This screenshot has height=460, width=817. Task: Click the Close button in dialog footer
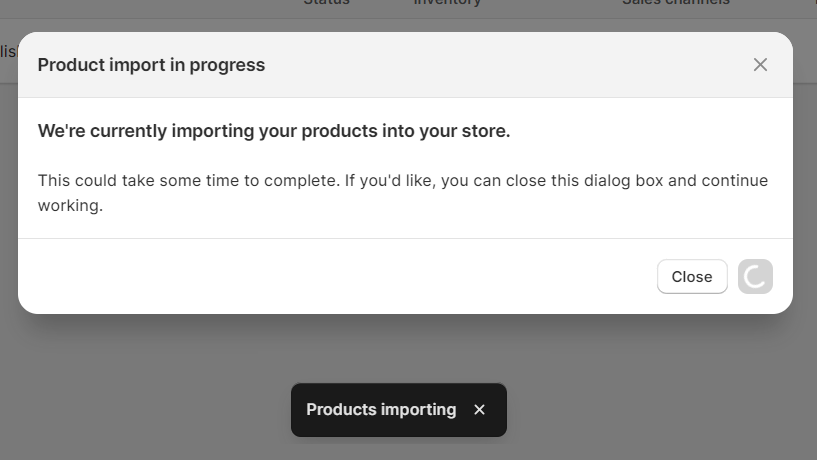coord(692,277)
